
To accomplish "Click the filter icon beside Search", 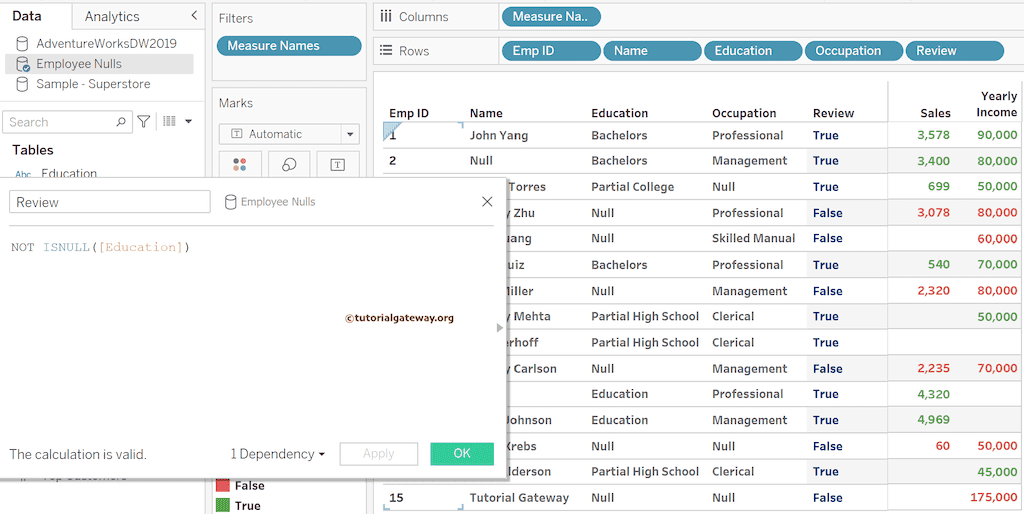I will coord(144,122).
